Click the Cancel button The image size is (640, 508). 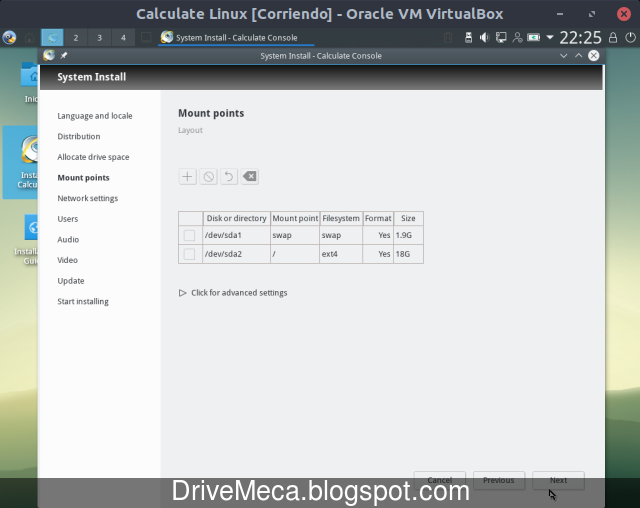click(440, 480)
